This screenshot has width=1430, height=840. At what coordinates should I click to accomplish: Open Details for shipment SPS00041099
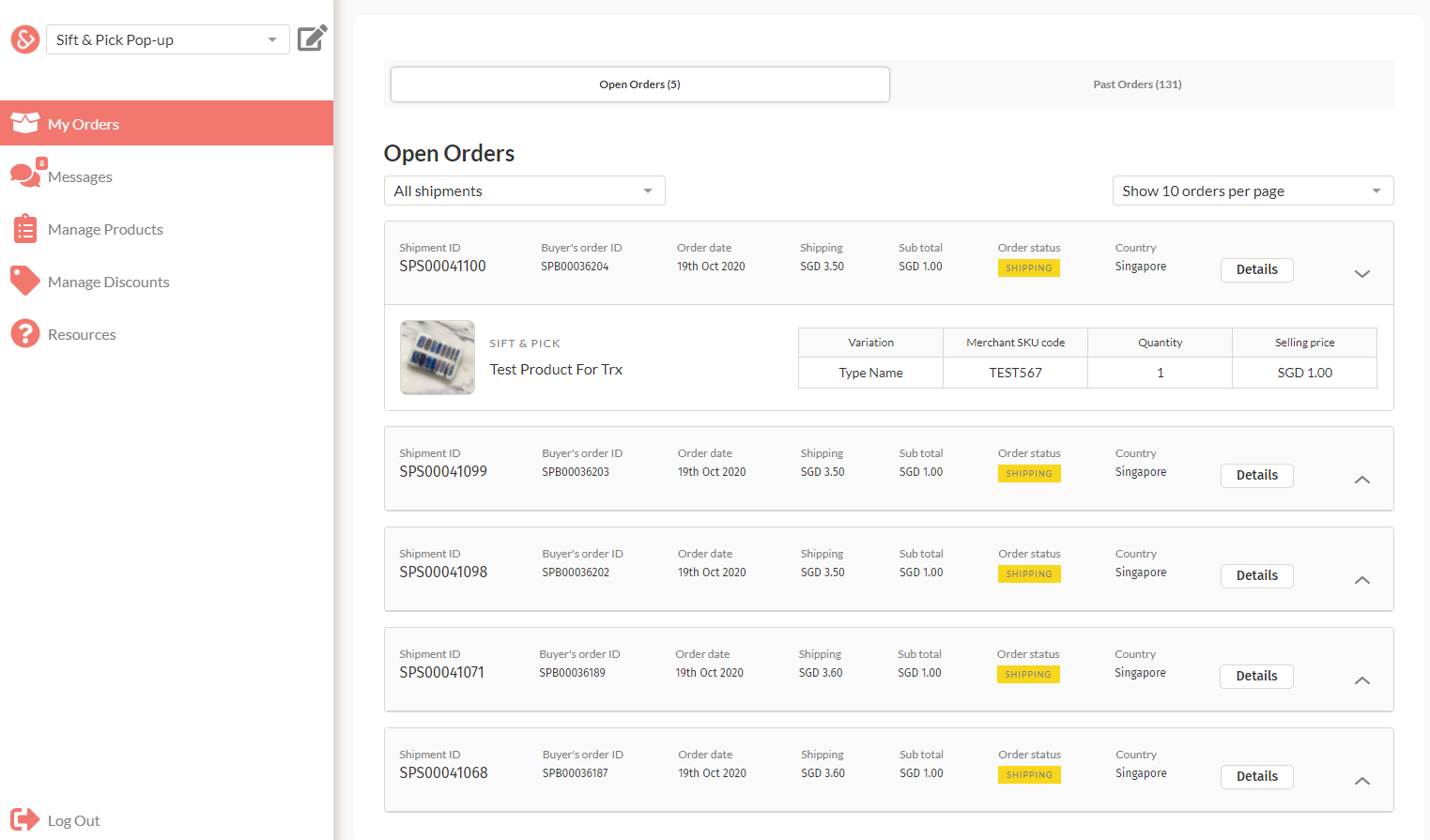pyautogui.click(x=1257, y=475)
